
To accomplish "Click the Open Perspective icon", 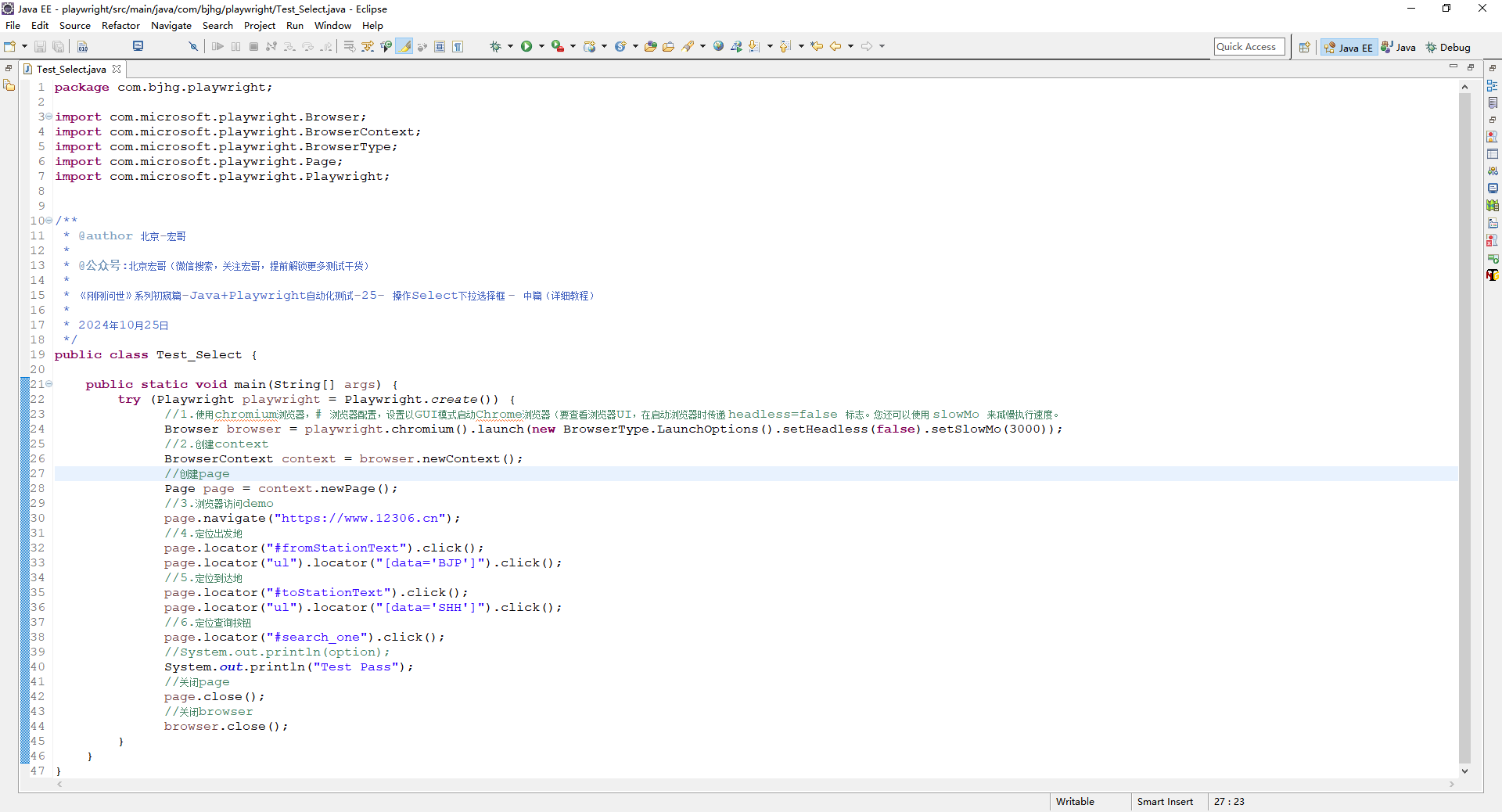I will [1304, 48].
